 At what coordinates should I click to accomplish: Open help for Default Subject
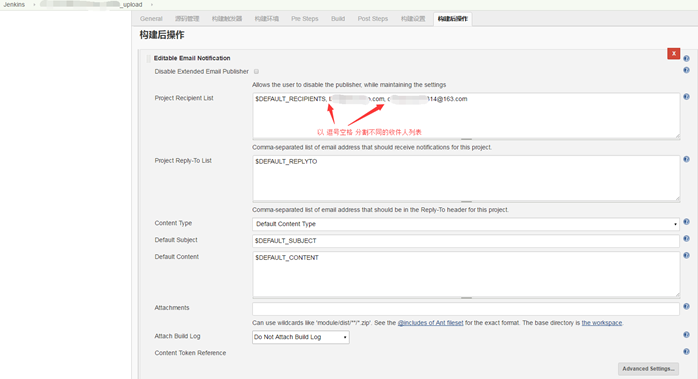pyautogui.click(x=686, y=239)
